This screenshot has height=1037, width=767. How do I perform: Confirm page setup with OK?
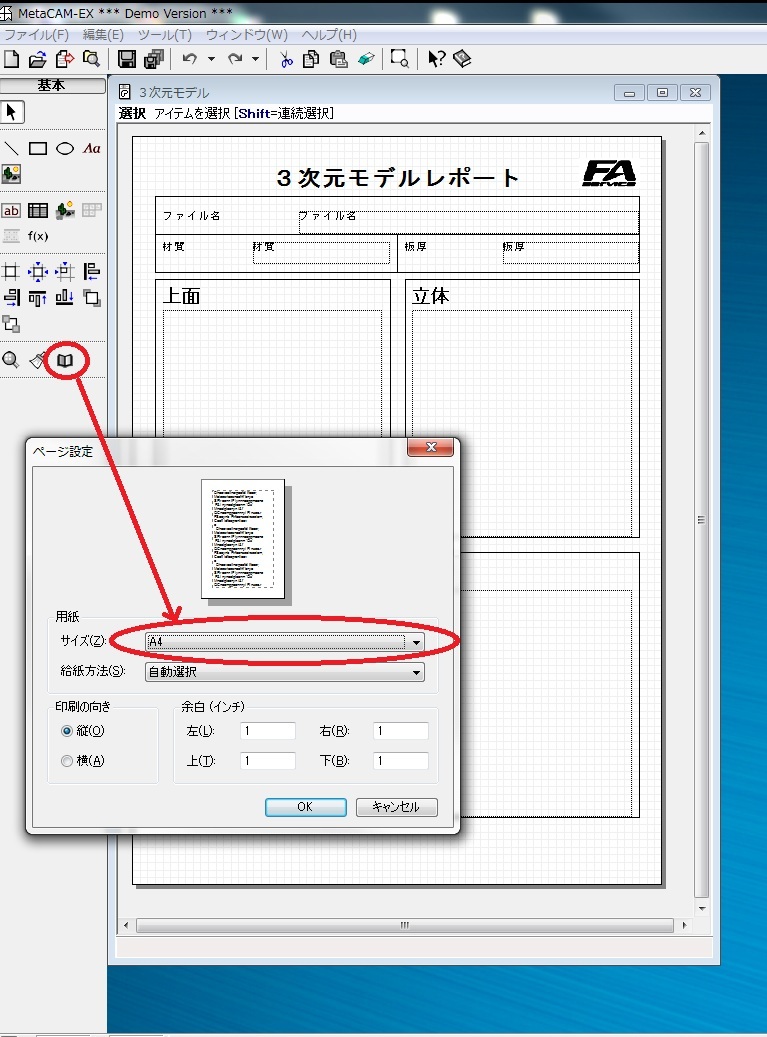[x=305, y=807]
